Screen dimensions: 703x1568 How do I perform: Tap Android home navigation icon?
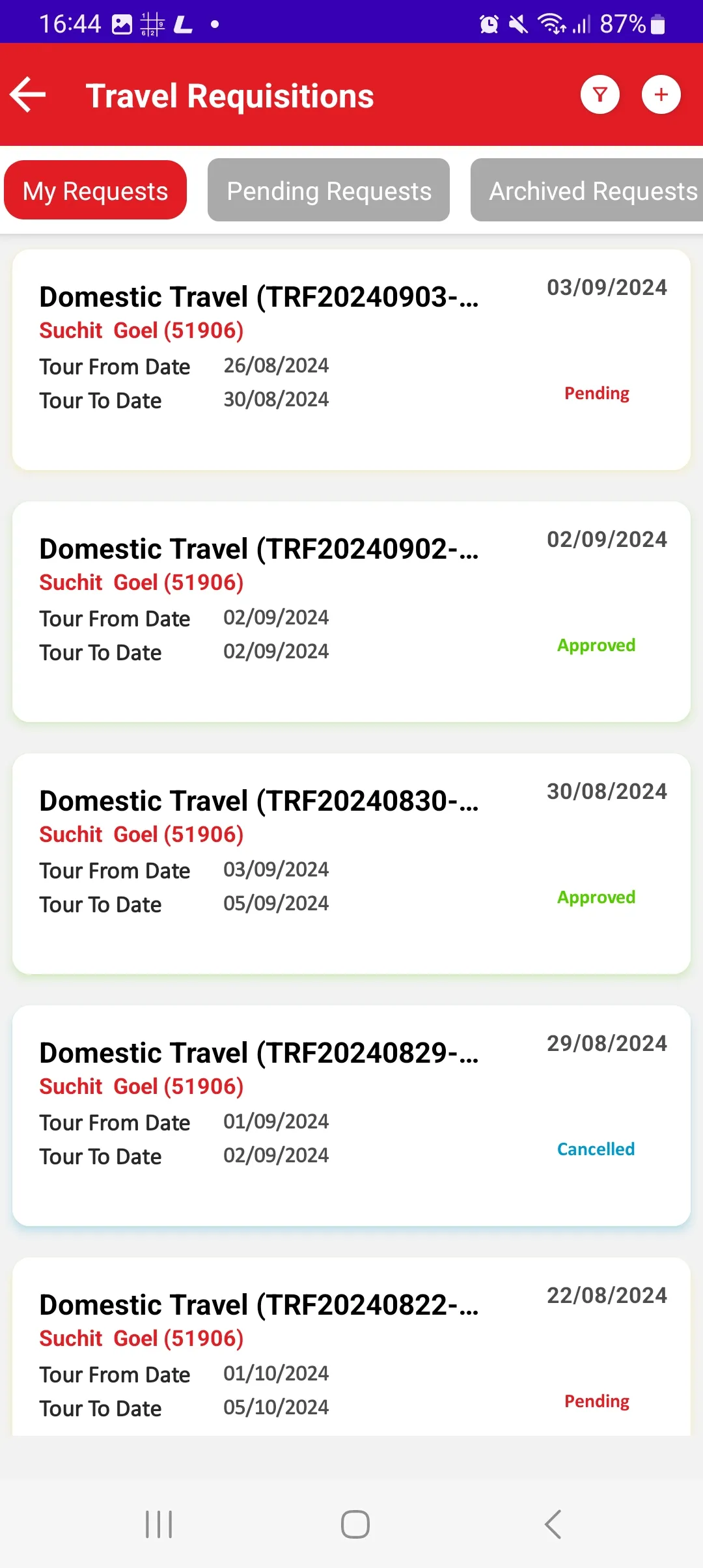355,1524
